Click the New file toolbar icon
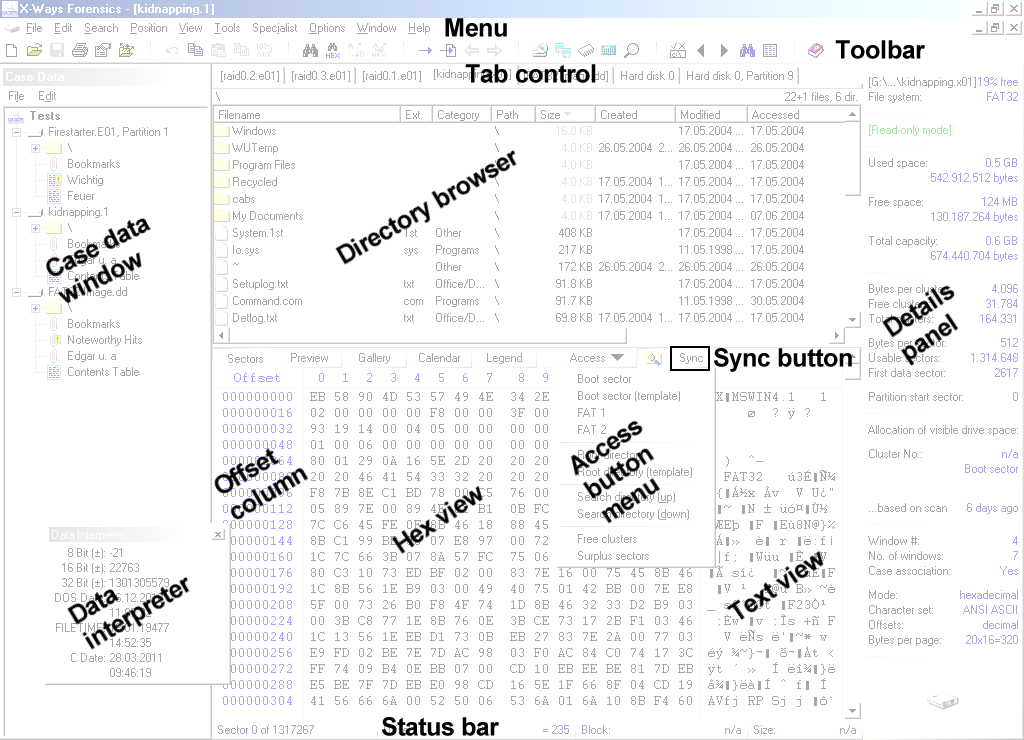Screen dimensions: 1024x740 pyautogui.click(x=12, y=50)
